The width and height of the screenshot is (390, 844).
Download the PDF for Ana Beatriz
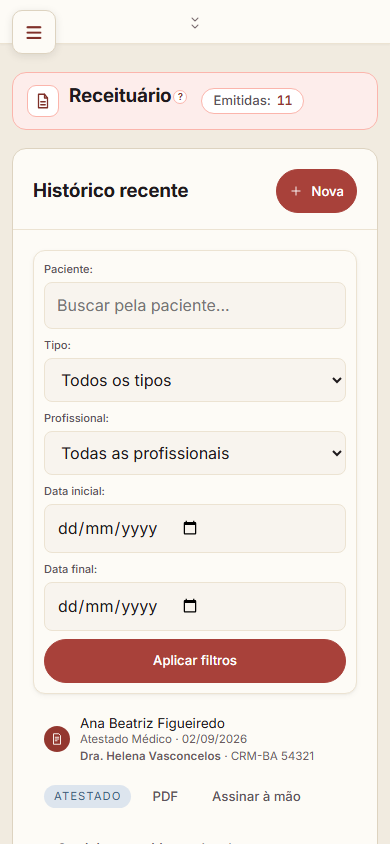point(165,797)
